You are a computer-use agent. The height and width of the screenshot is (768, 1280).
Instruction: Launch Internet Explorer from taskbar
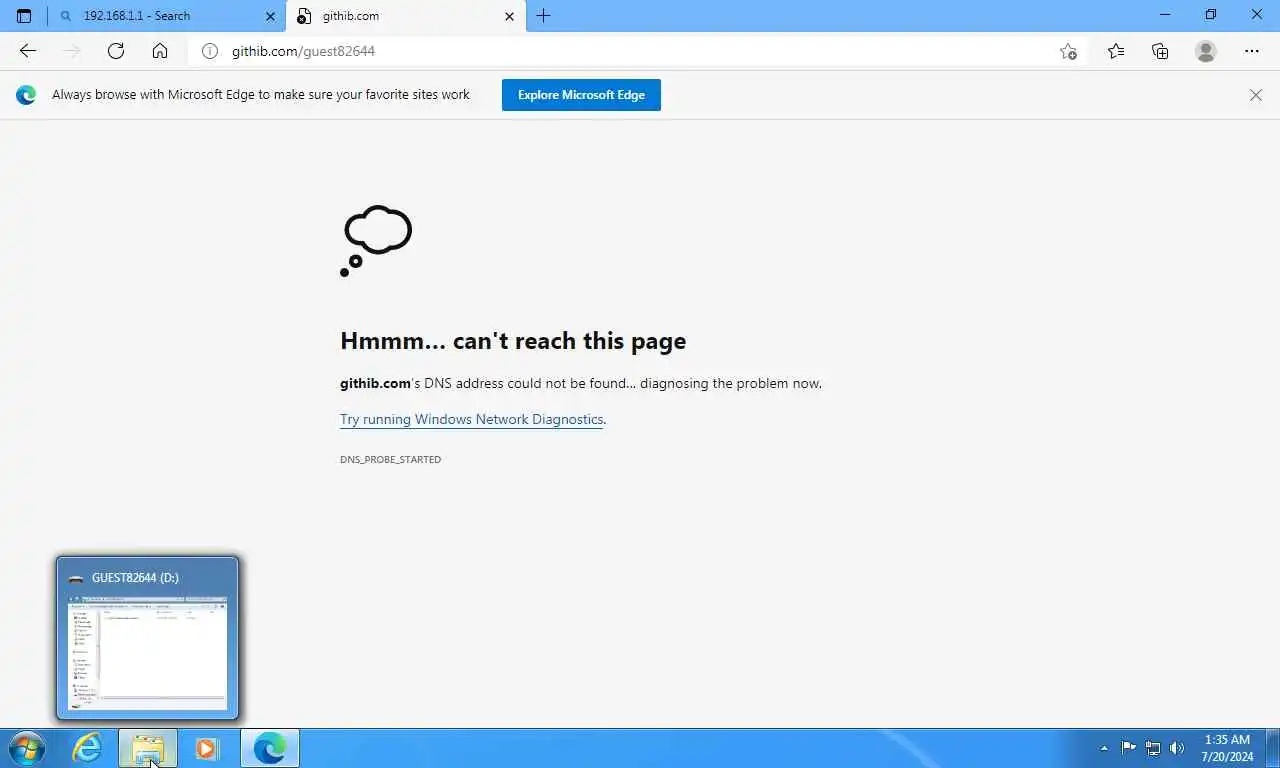88,748
